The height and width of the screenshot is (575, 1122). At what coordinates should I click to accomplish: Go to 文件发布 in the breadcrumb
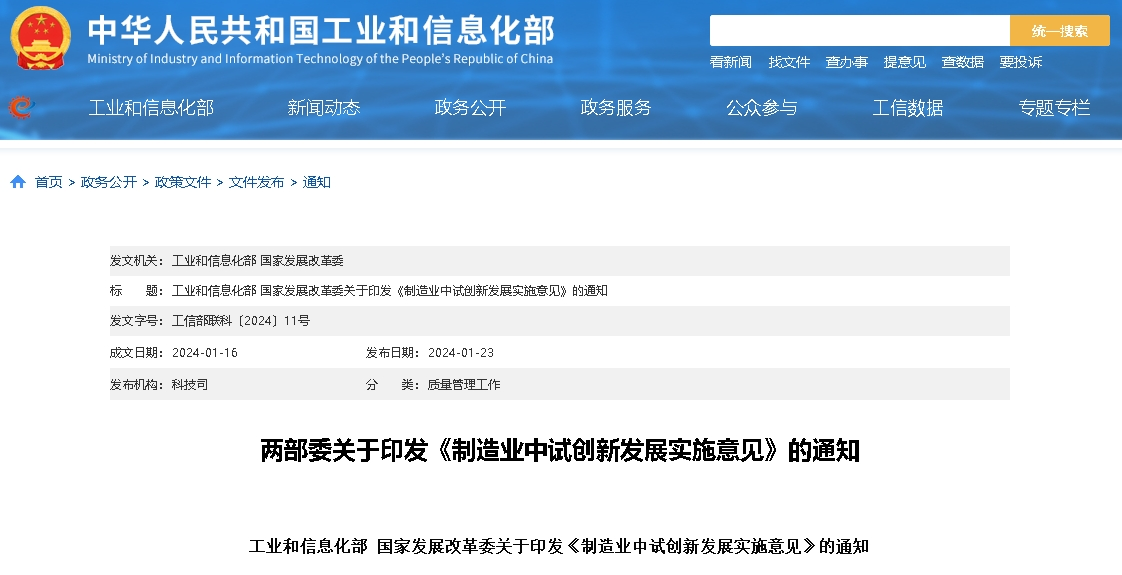click(x=257, y=182)
